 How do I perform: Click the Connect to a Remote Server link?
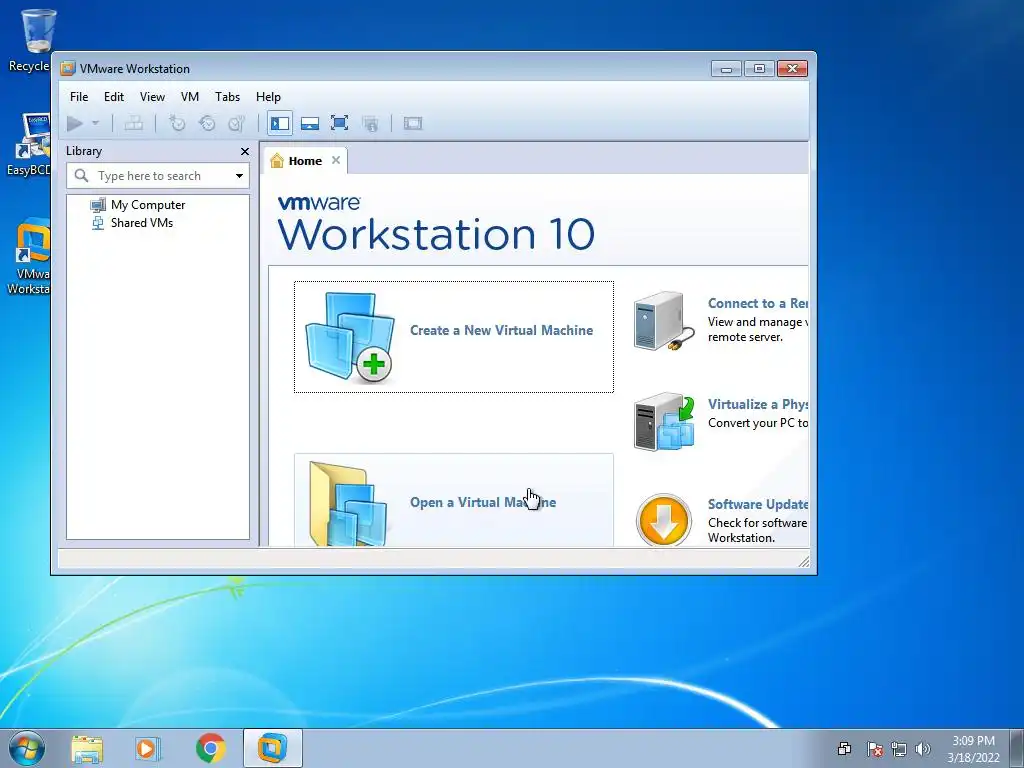coord(758,303)
